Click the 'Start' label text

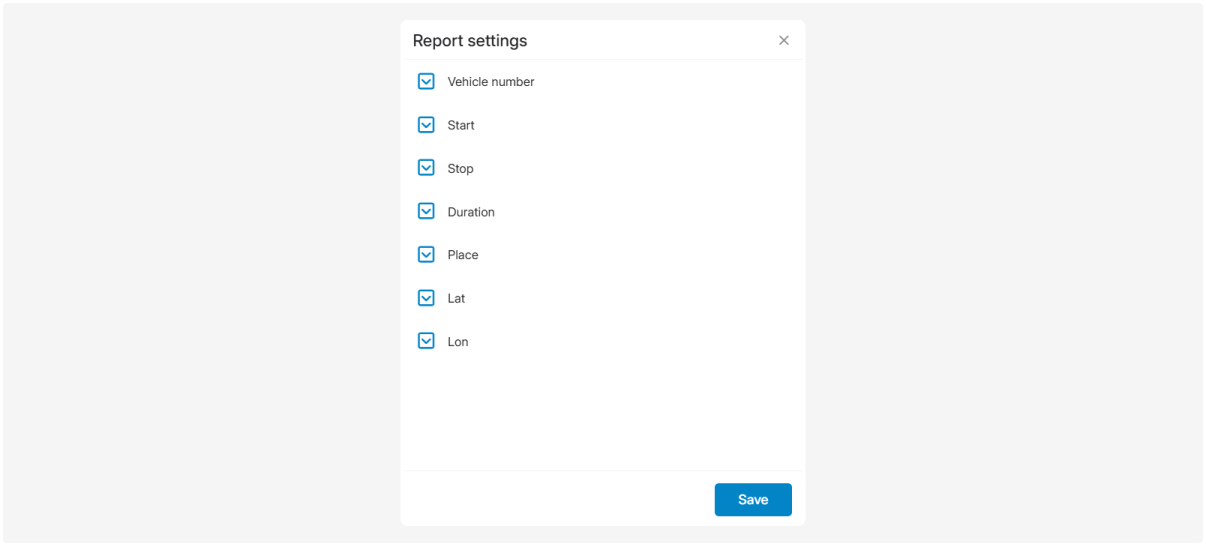pyautogui.click(x=461, y=125)
